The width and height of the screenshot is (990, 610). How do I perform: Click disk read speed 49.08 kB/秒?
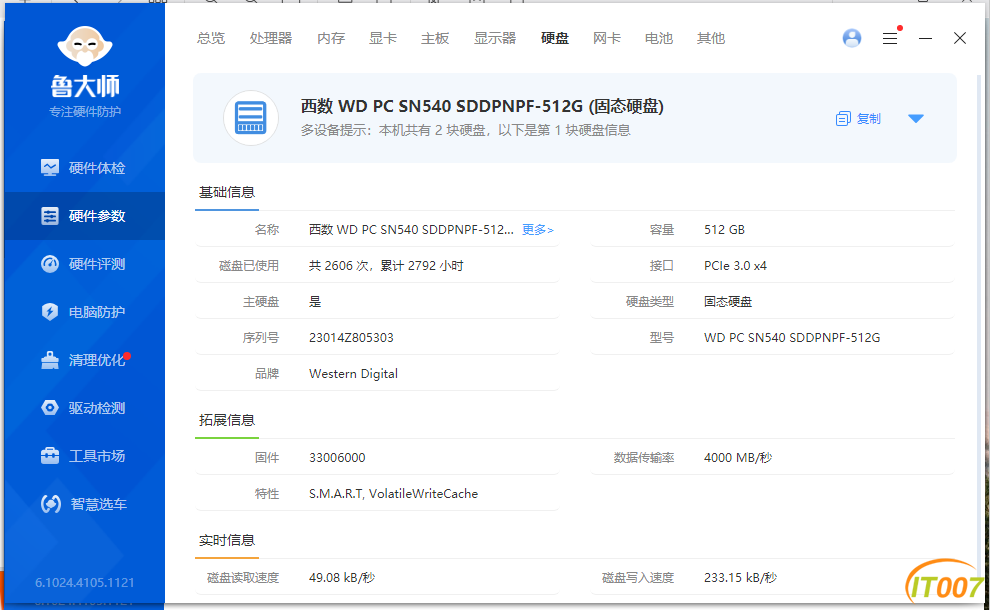click(x=342, y=578)
